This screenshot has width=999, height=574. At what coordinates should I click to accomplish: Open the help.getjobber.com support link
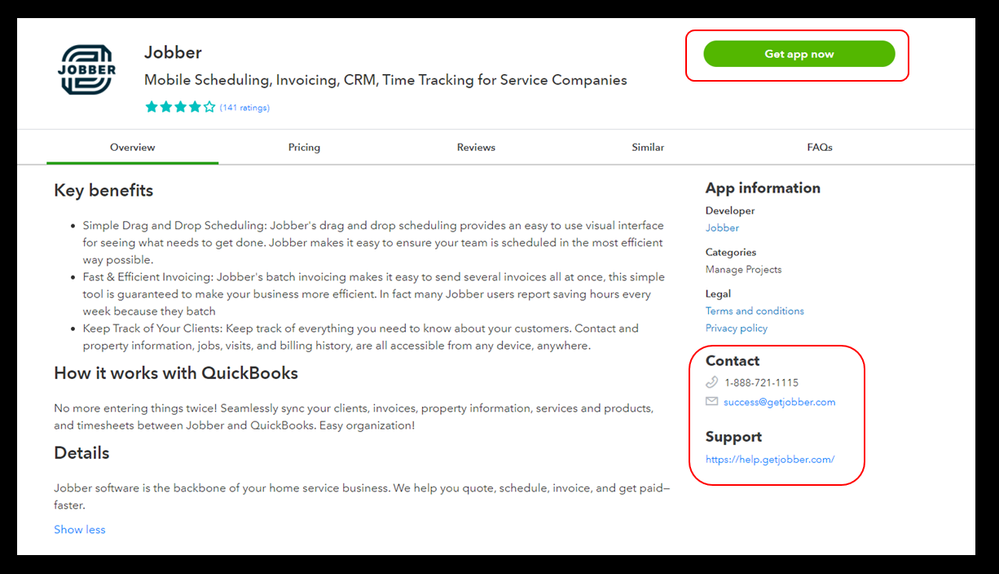pyautogui.click(x=769, y=460)
